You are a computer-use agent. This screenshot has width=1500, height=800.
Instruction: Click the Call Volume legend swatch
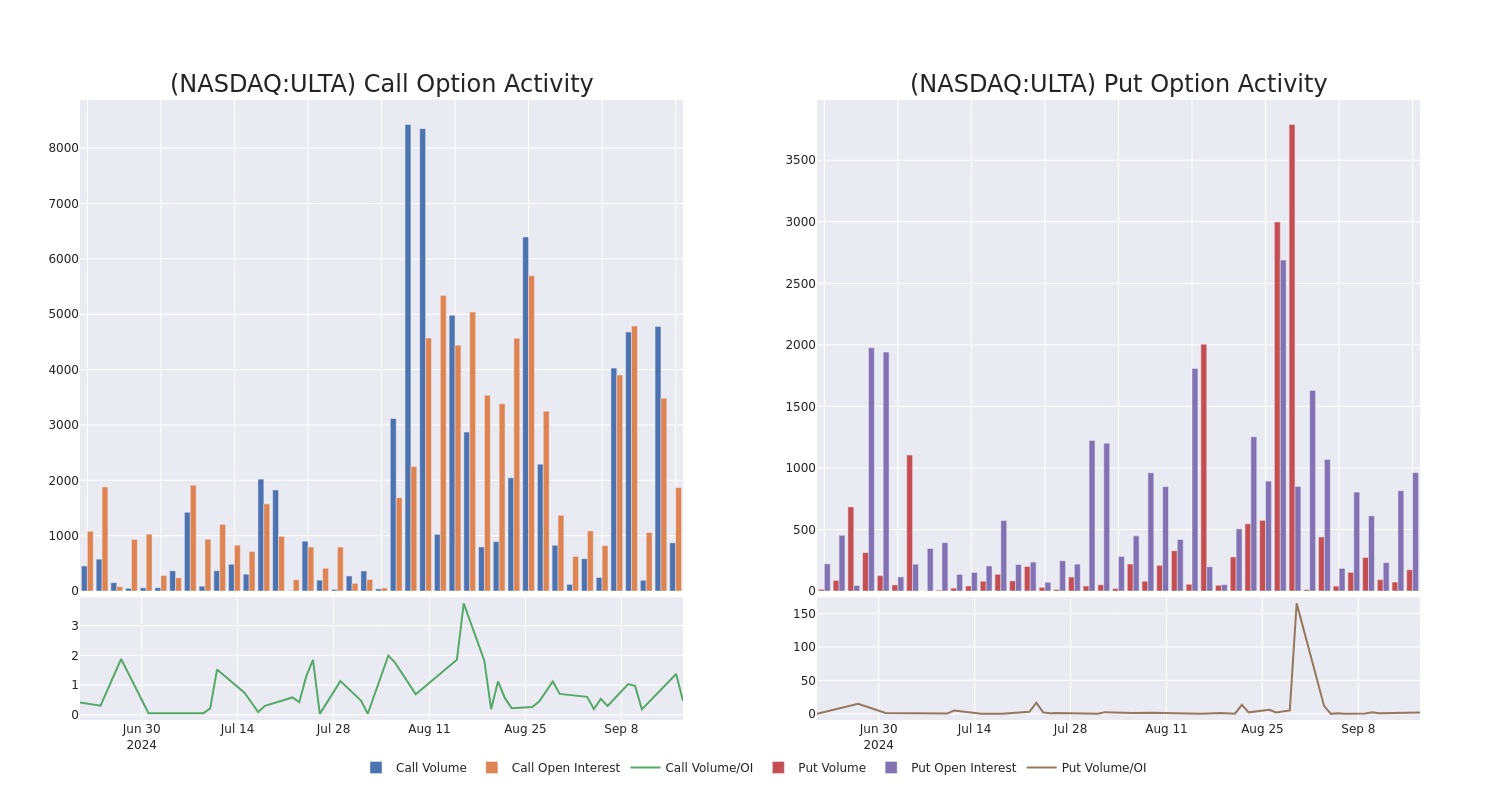pyautogui.click(x=376, y=768)
